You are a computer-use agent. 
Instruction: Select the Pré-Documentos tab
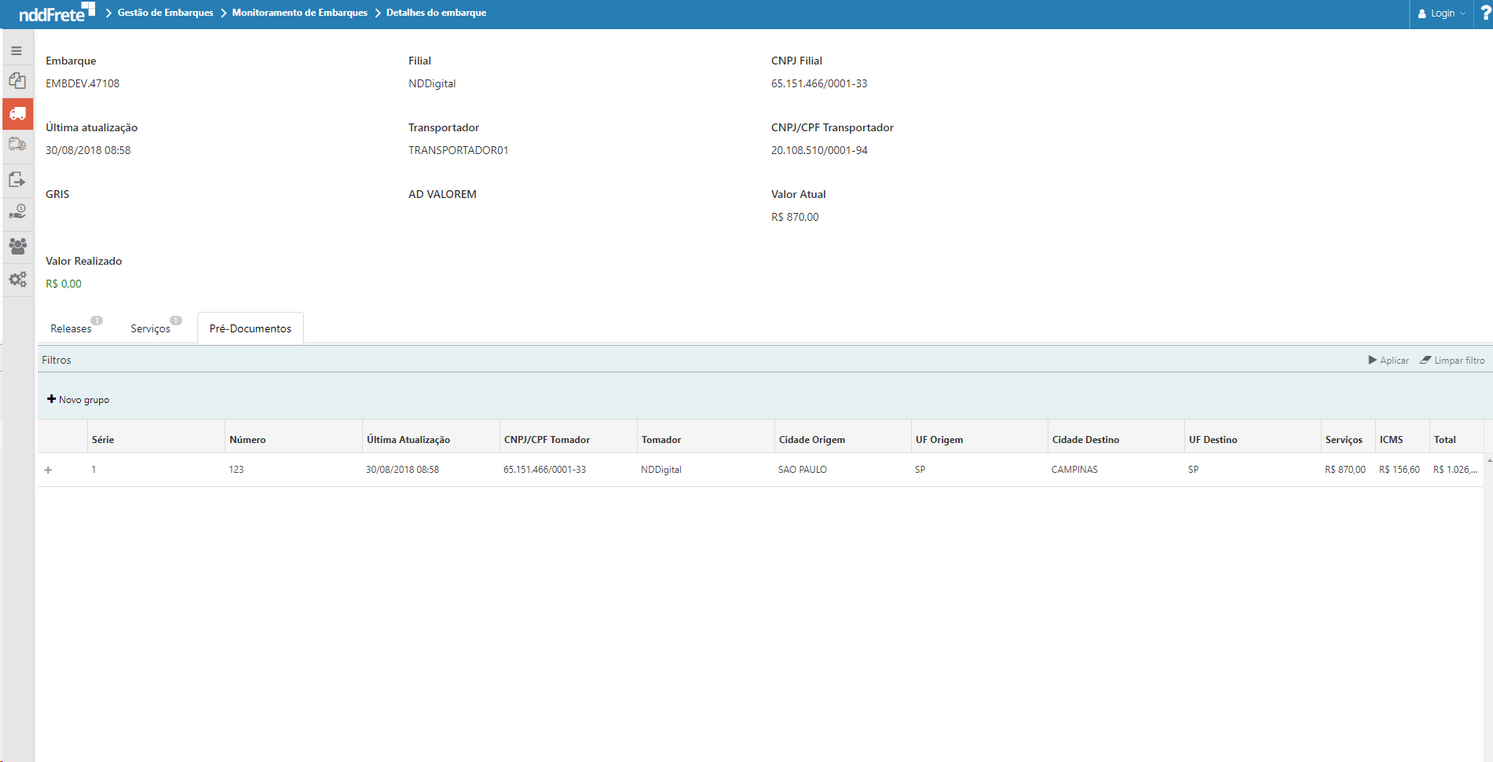(x=250, y=329)
